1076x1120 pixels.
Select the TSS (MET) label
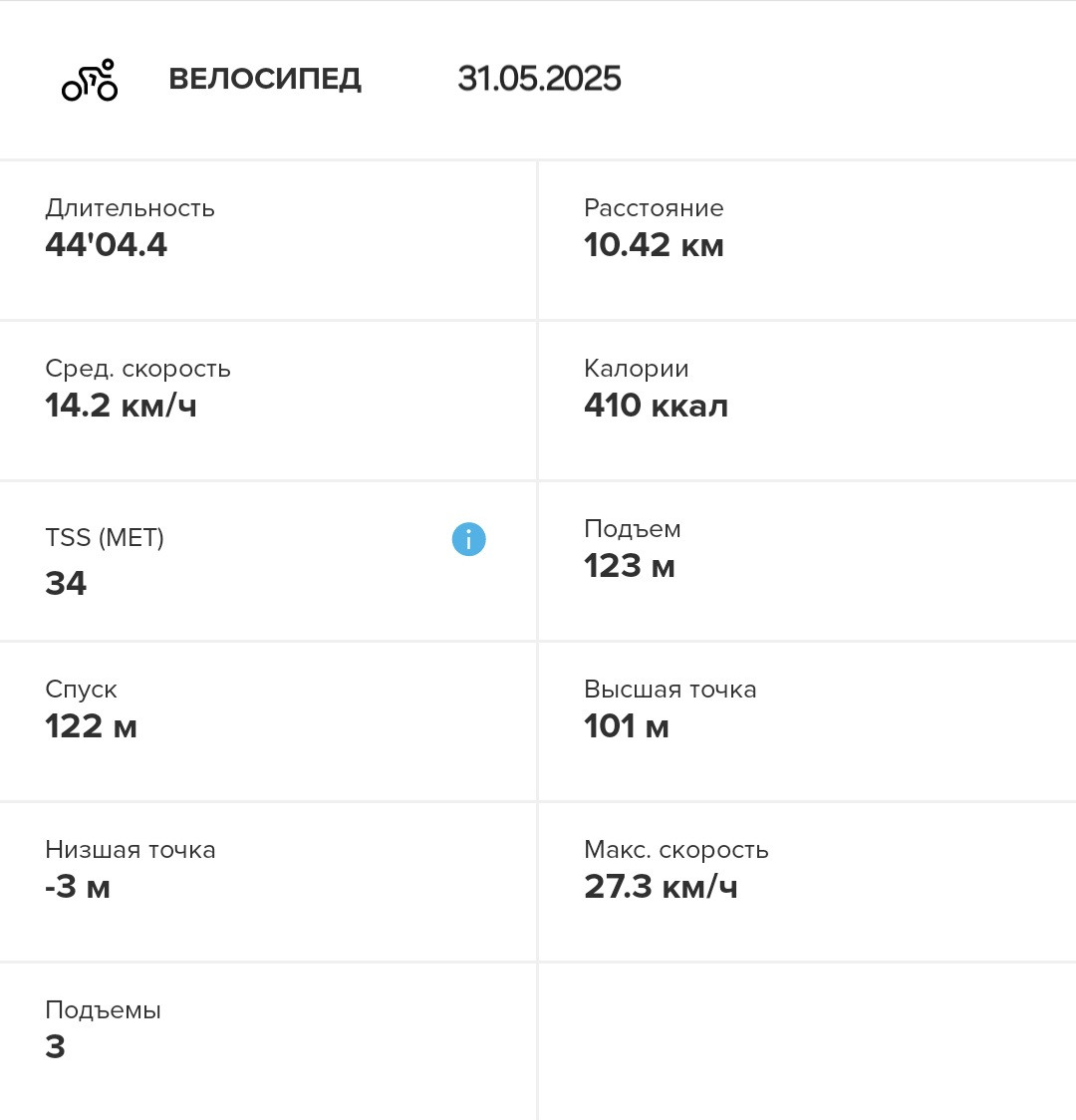(105, 537)
